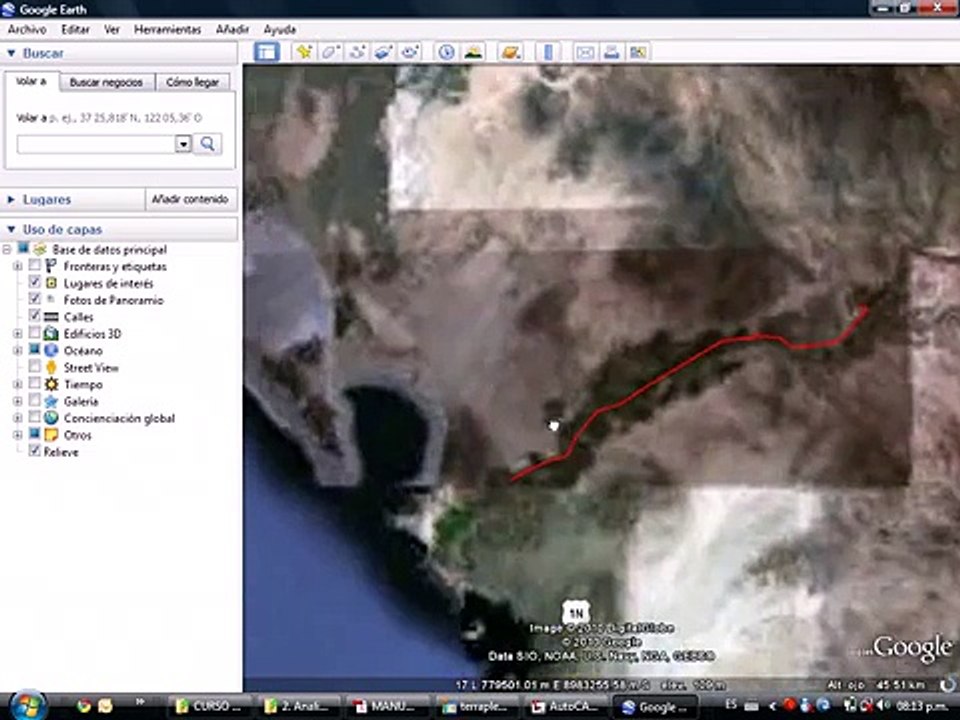
Task: Uncheck Lugares de interés layer
Action: pos(35,282)
